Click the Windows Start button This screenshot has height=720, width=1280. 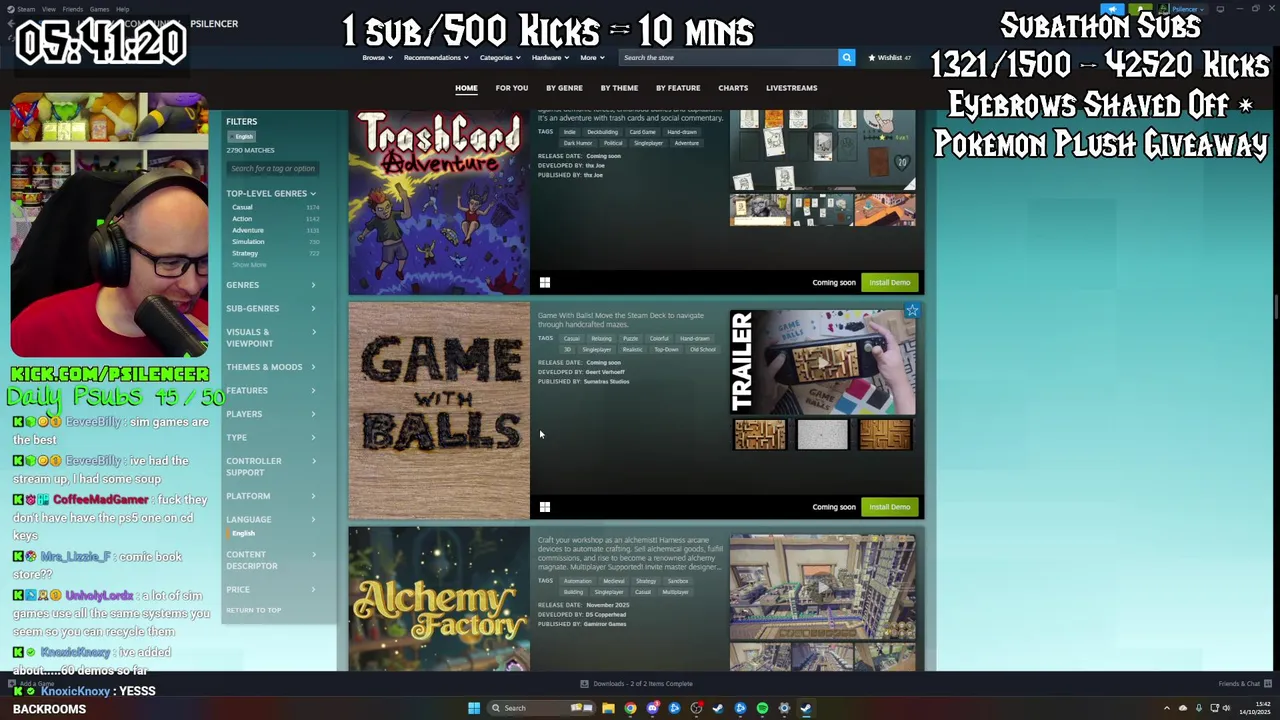coord(473,708)
